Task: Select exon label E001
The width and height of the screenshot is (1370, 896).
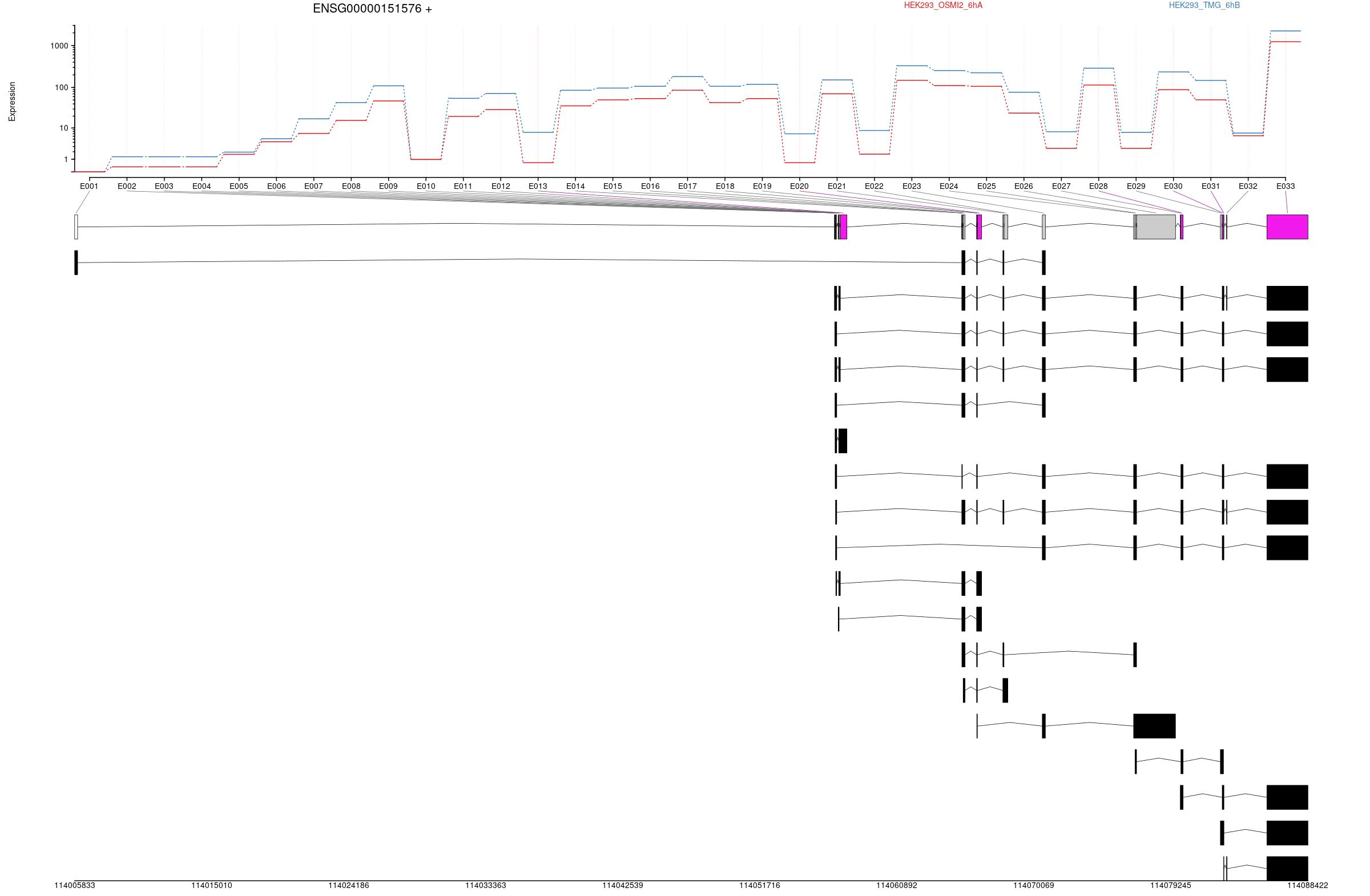Action: (89, 186)
